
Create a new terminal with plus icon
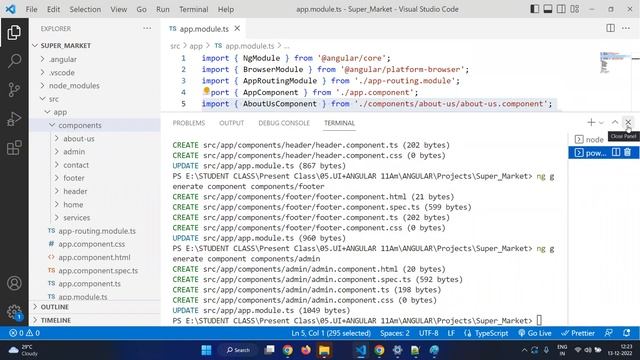[x=591, y=122]
